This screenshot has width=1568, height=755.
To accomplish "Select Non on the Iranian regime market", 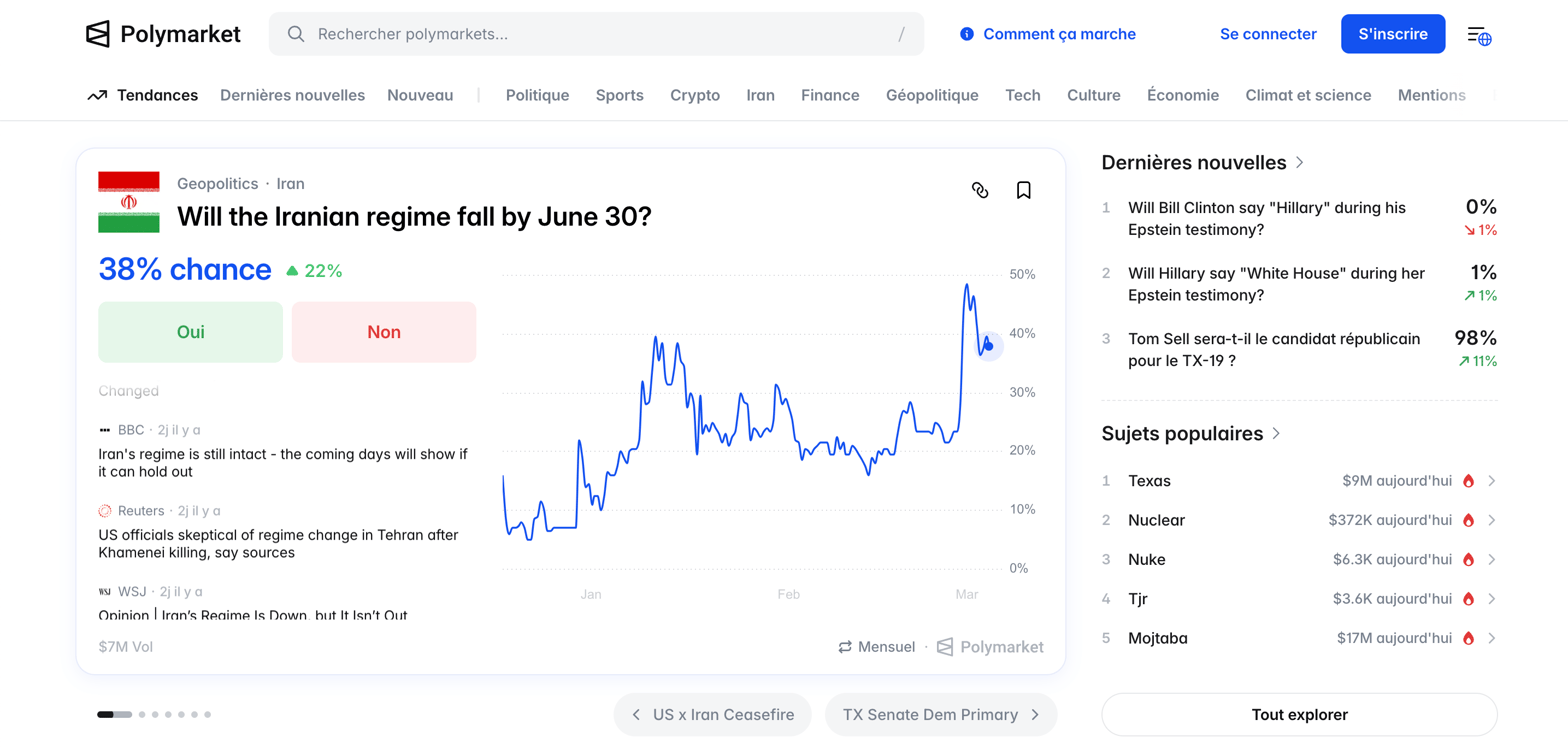I will 384,332.
